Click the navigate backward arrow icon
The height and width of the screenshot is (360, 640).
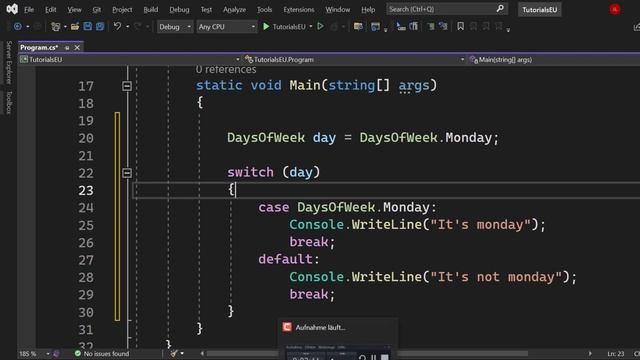[x=18, y=27]
